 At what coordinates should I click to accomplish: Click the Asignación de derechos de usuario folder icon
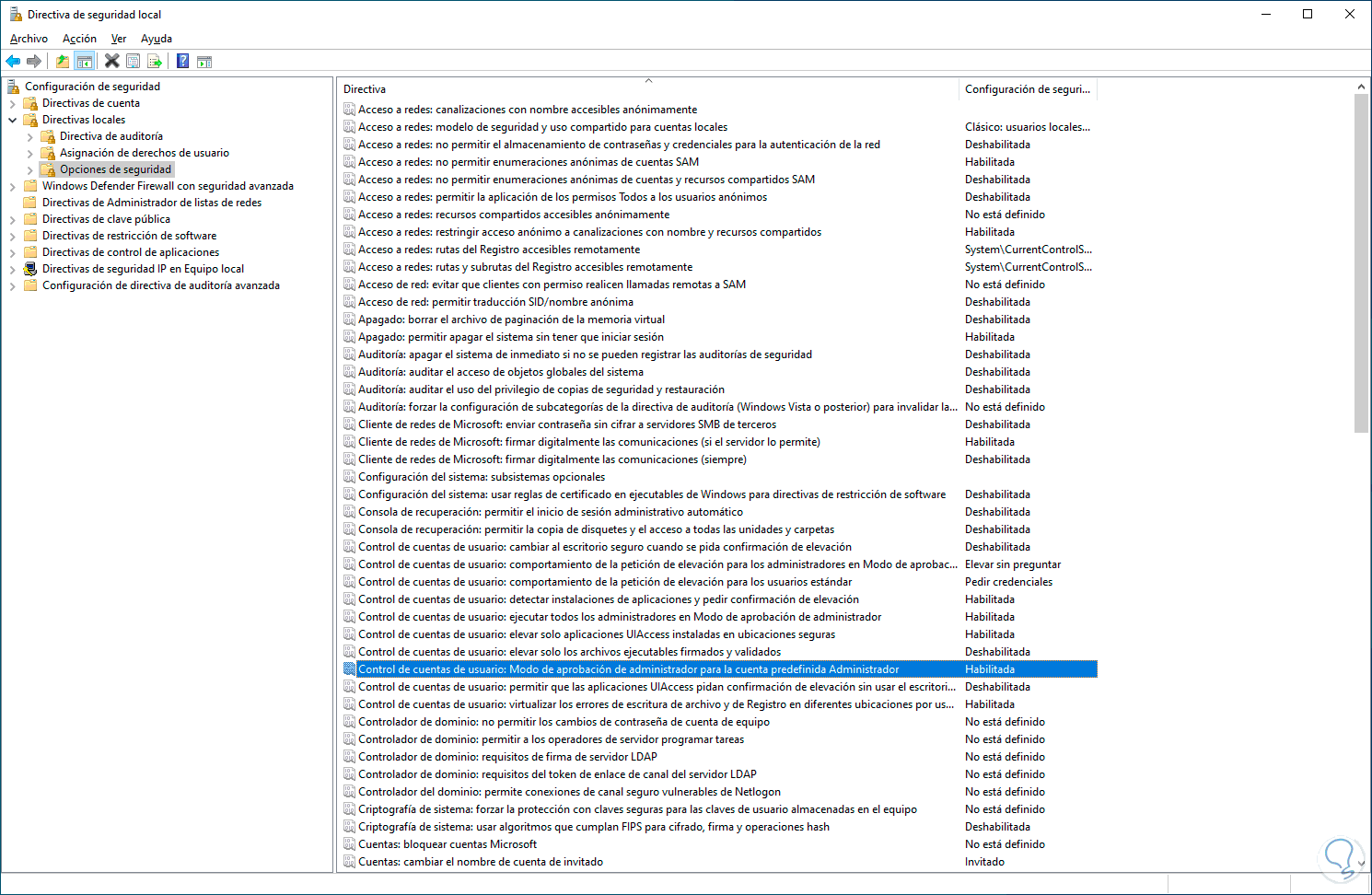tap(48, 153)
